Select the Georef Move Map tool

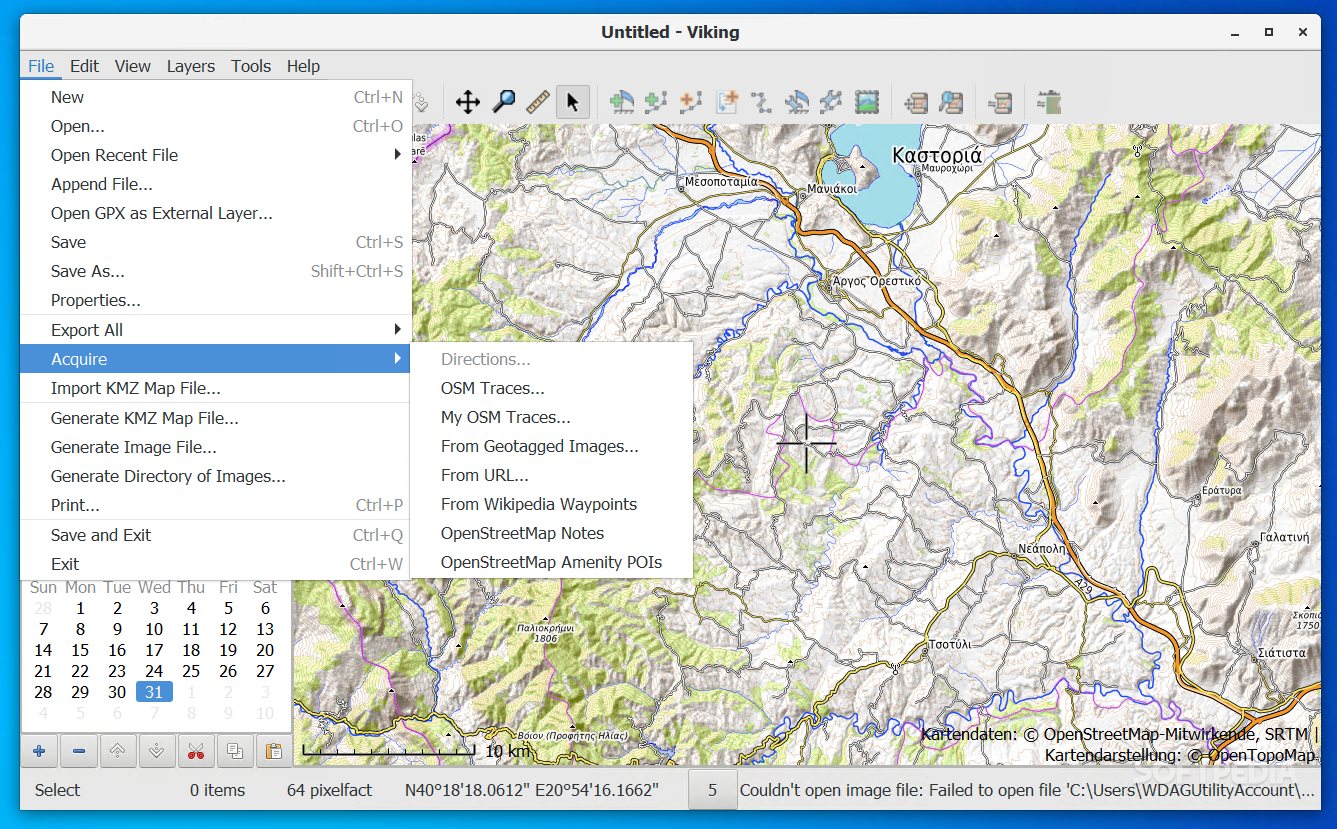point(915,101)
